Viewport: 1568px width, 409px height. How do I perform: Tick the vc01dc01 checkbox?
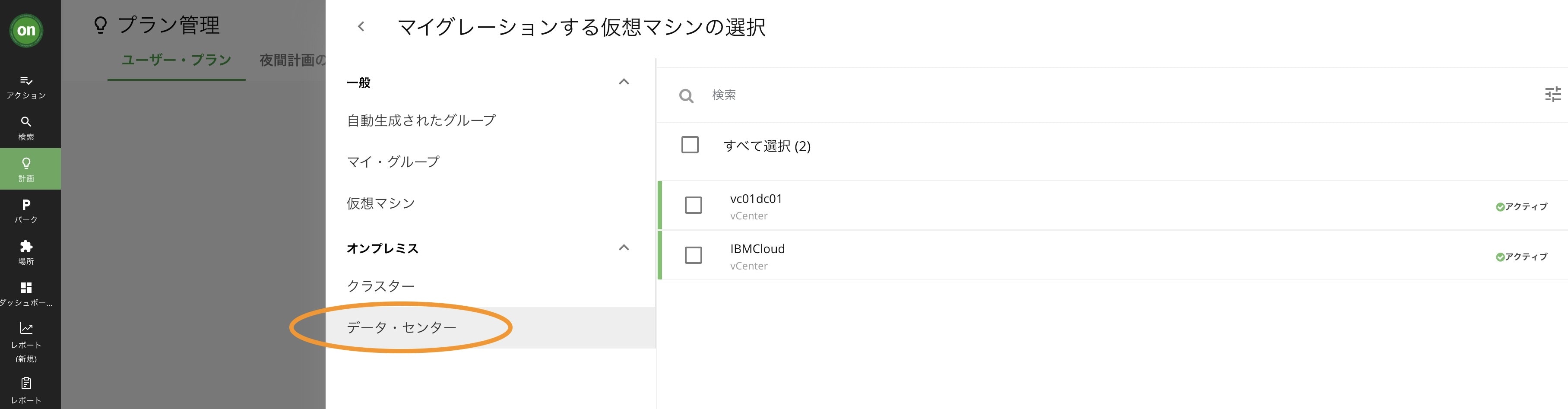[693, 205]
